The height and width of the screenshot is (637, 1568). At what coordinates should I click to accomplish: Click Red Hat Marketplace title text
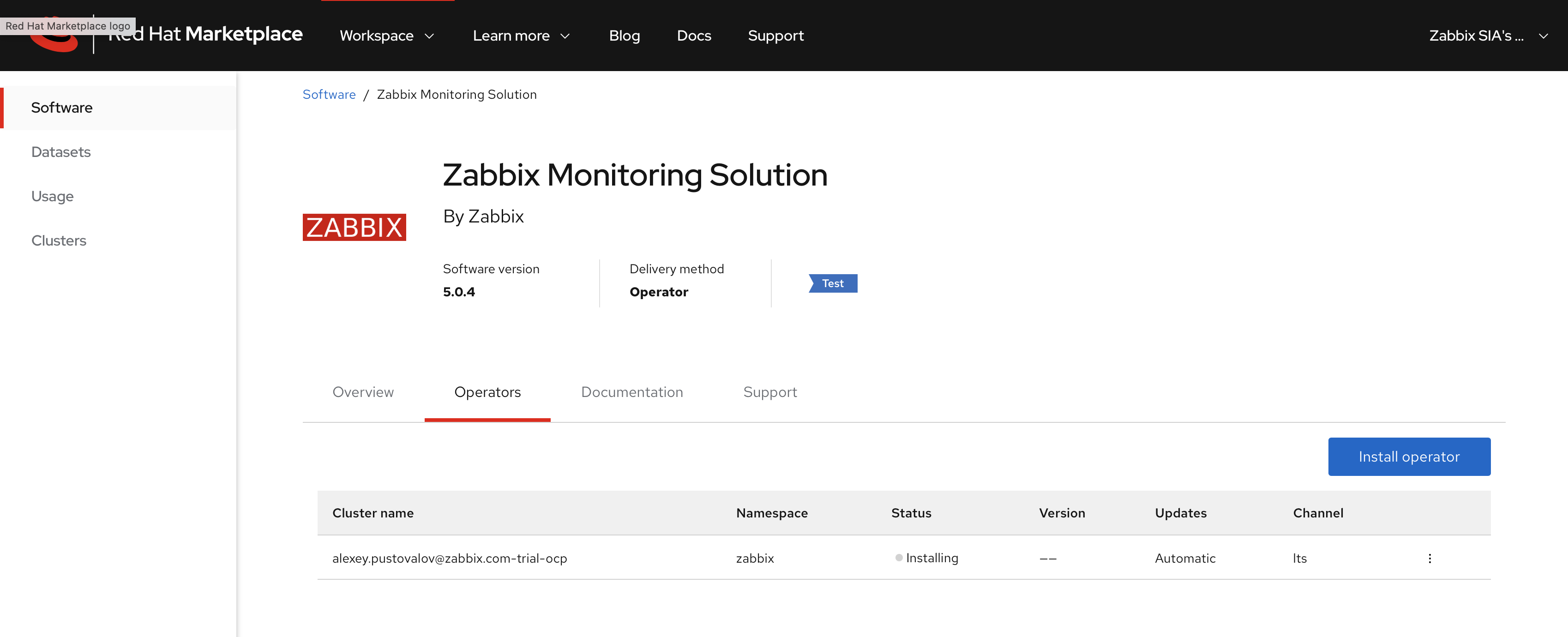(206, 34)
